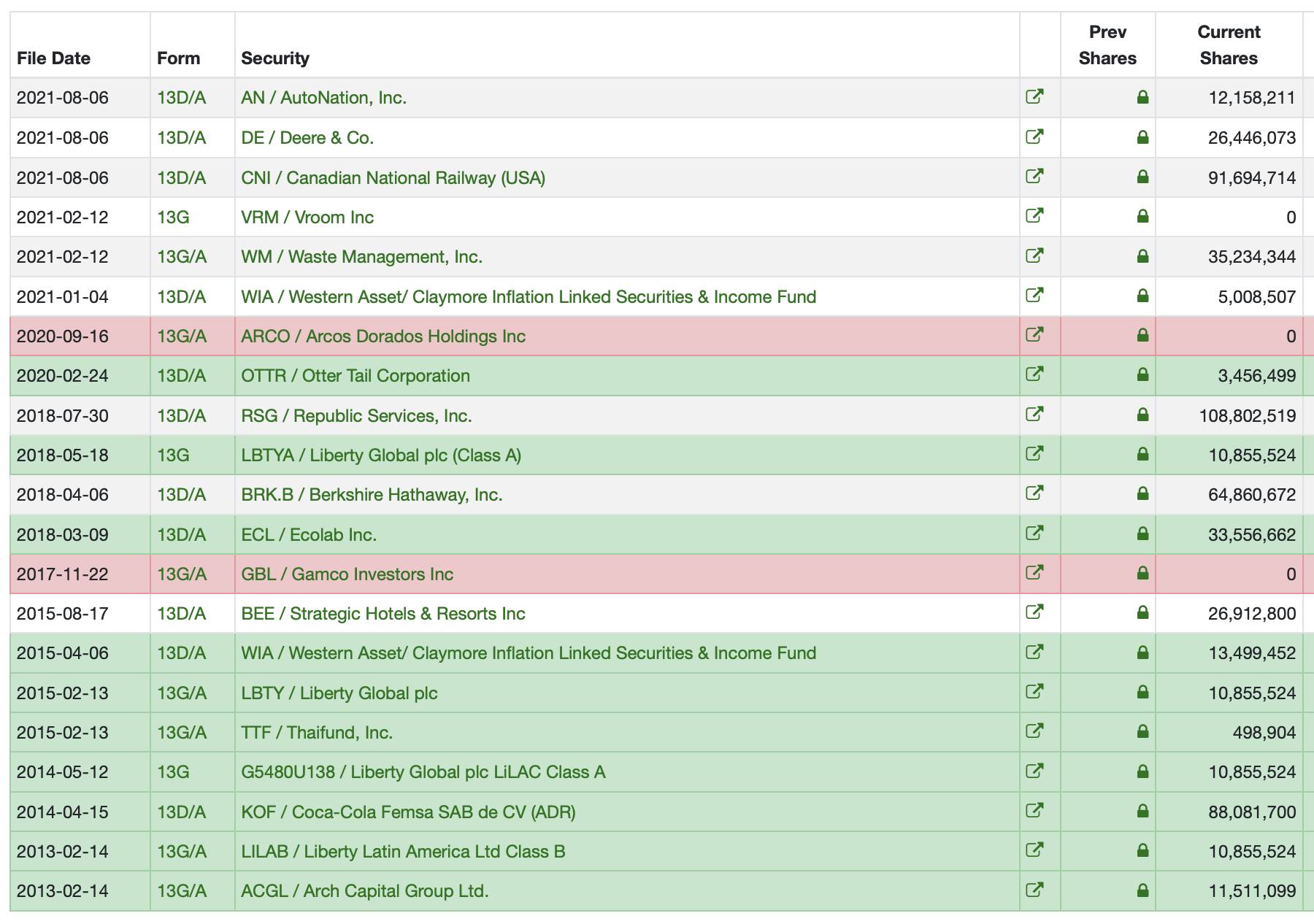The image size is (1314, 924).
Task: Select file date 2020-09-16
Action: pos(62,336)
